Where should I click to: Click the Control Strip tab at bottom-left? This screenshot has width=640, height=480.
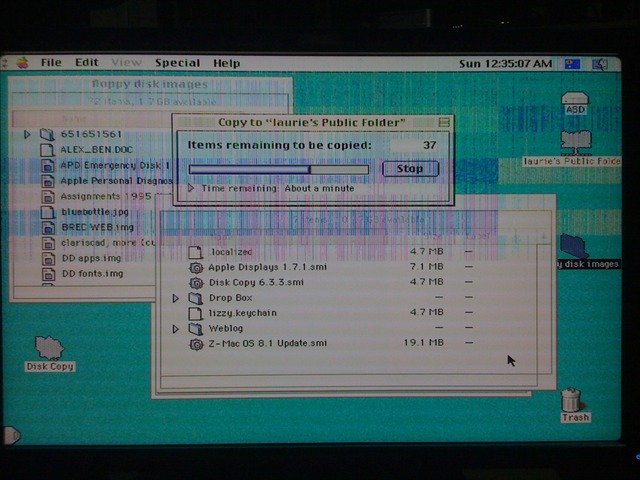[12, 435]
